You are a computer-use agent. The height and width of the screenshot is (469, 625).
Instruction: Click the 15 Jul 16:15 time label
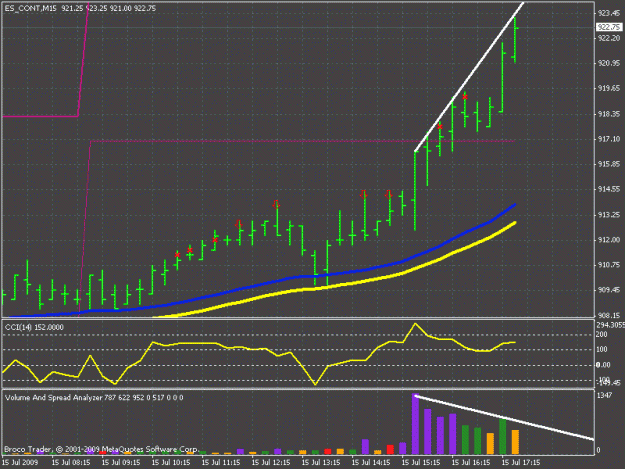tap(471, 462)
